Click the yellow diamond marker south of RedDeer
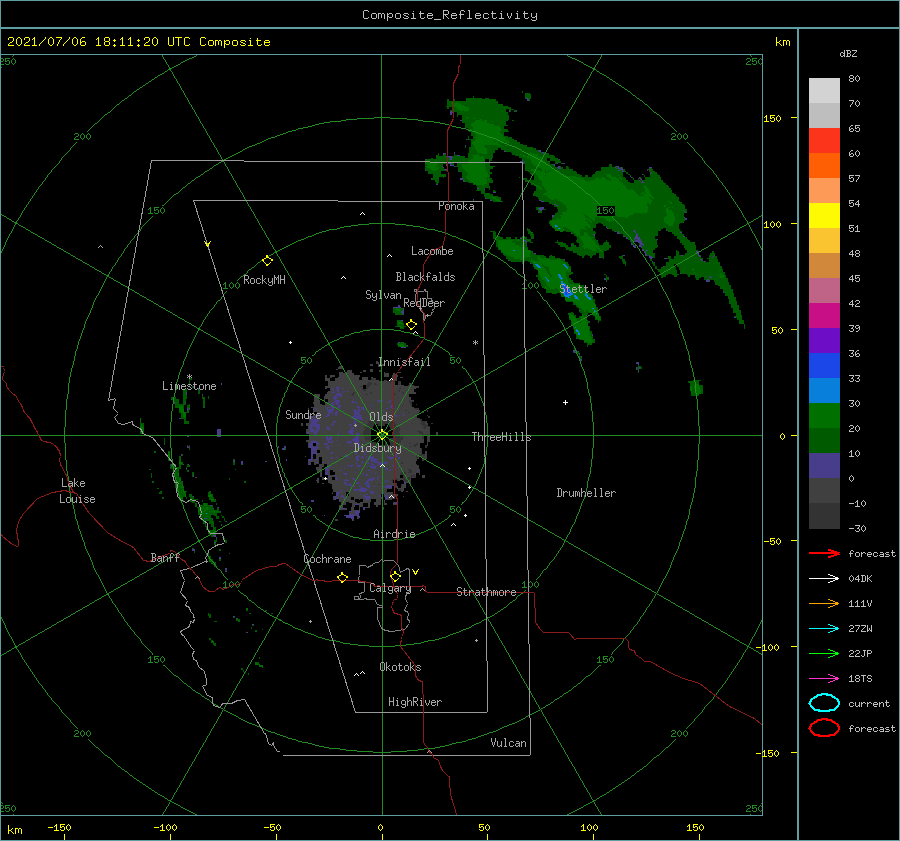Viewport: 900px width, 841px height. [411, 325]
